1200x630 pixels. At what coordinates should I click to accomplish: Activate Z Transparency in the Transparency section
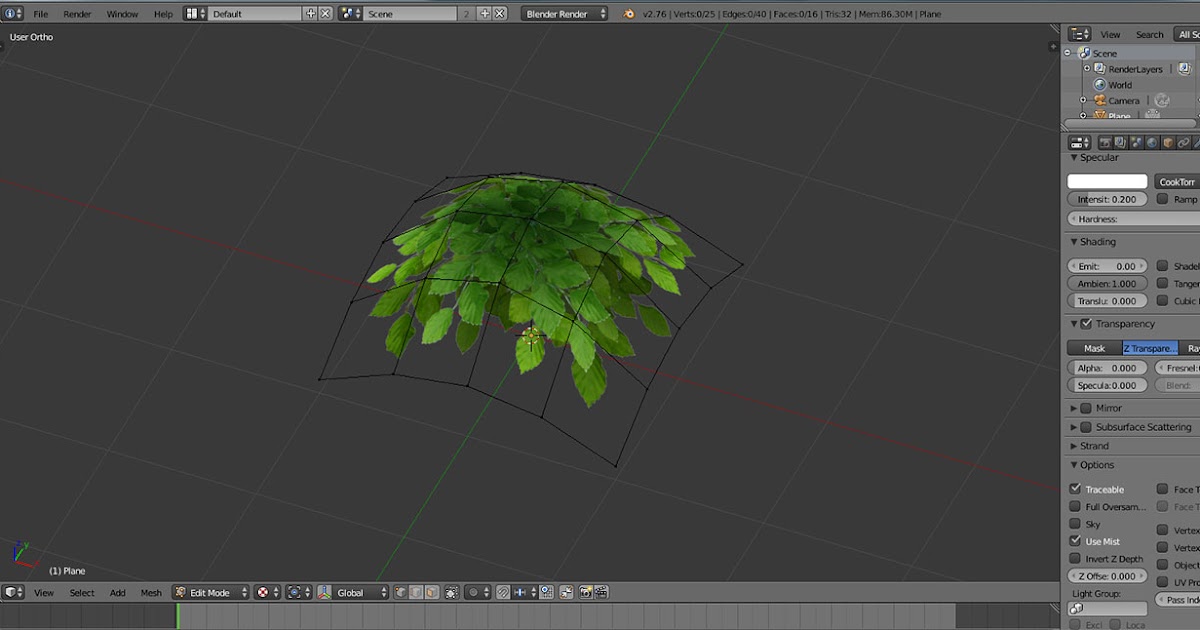pyautogui.click(x=1148, y=347)
